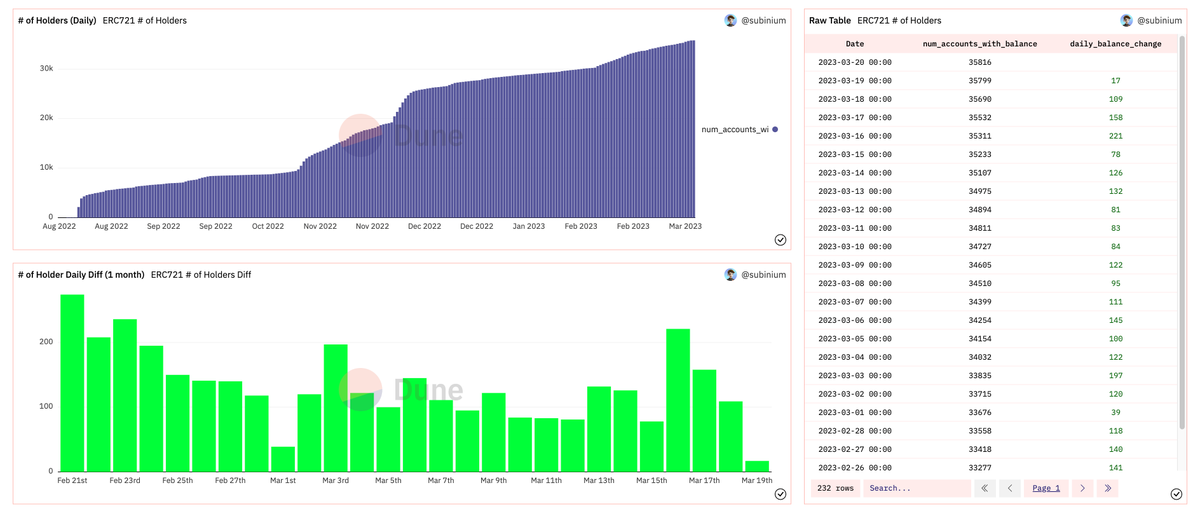Viewport: 1200px width, 511px height.
Task: Click the avatar icon in # of Holders (Daily) panel
Action: tap(731, 20)
